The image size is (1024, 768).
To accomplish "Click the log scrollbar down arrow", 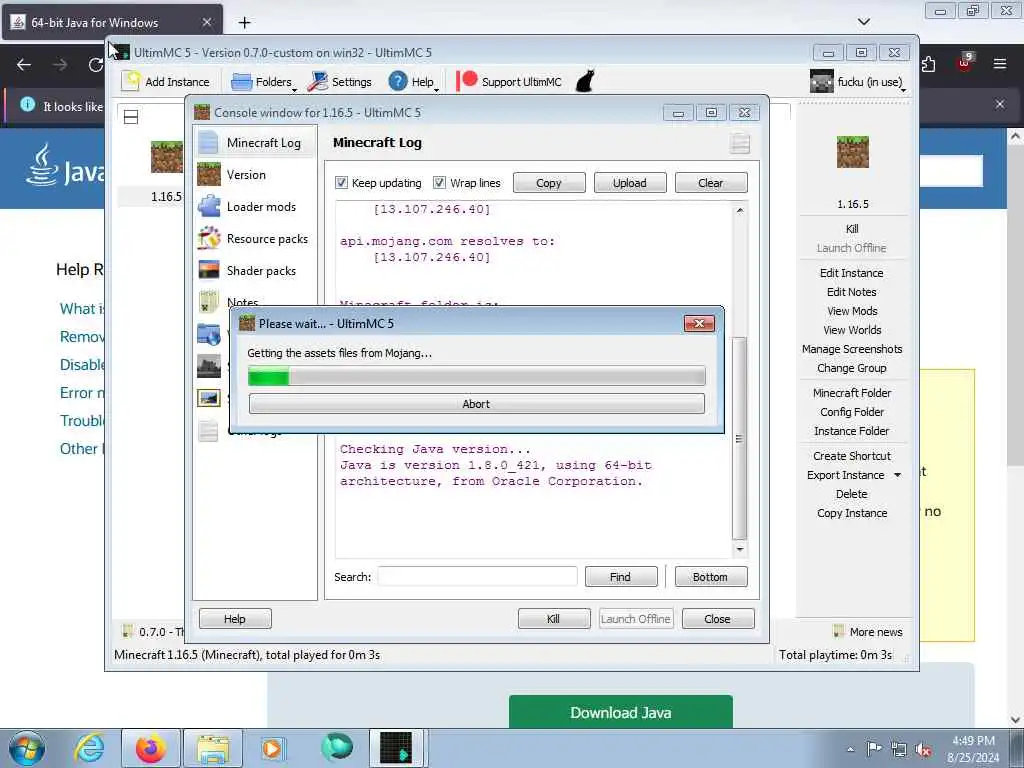I will pos(740,549).
